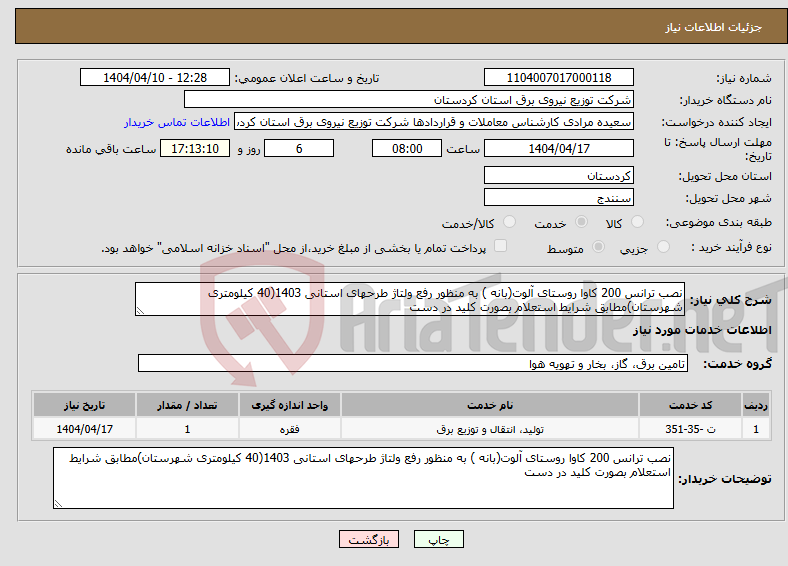Click the deadline date field 1404/04/17

(559, 148)
